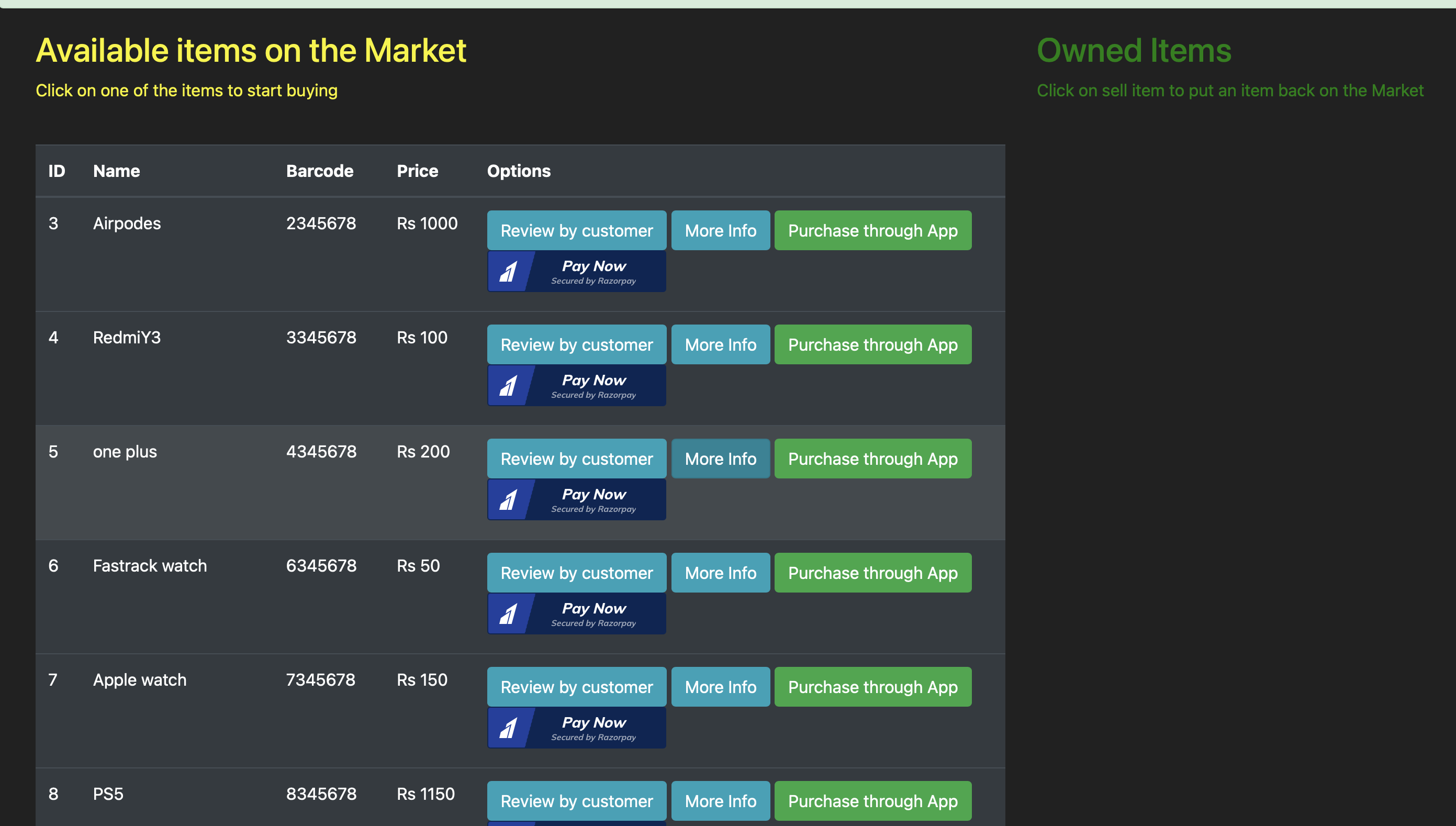
Task: Purchase PS5 through App
Action: [x=873, y=800]
